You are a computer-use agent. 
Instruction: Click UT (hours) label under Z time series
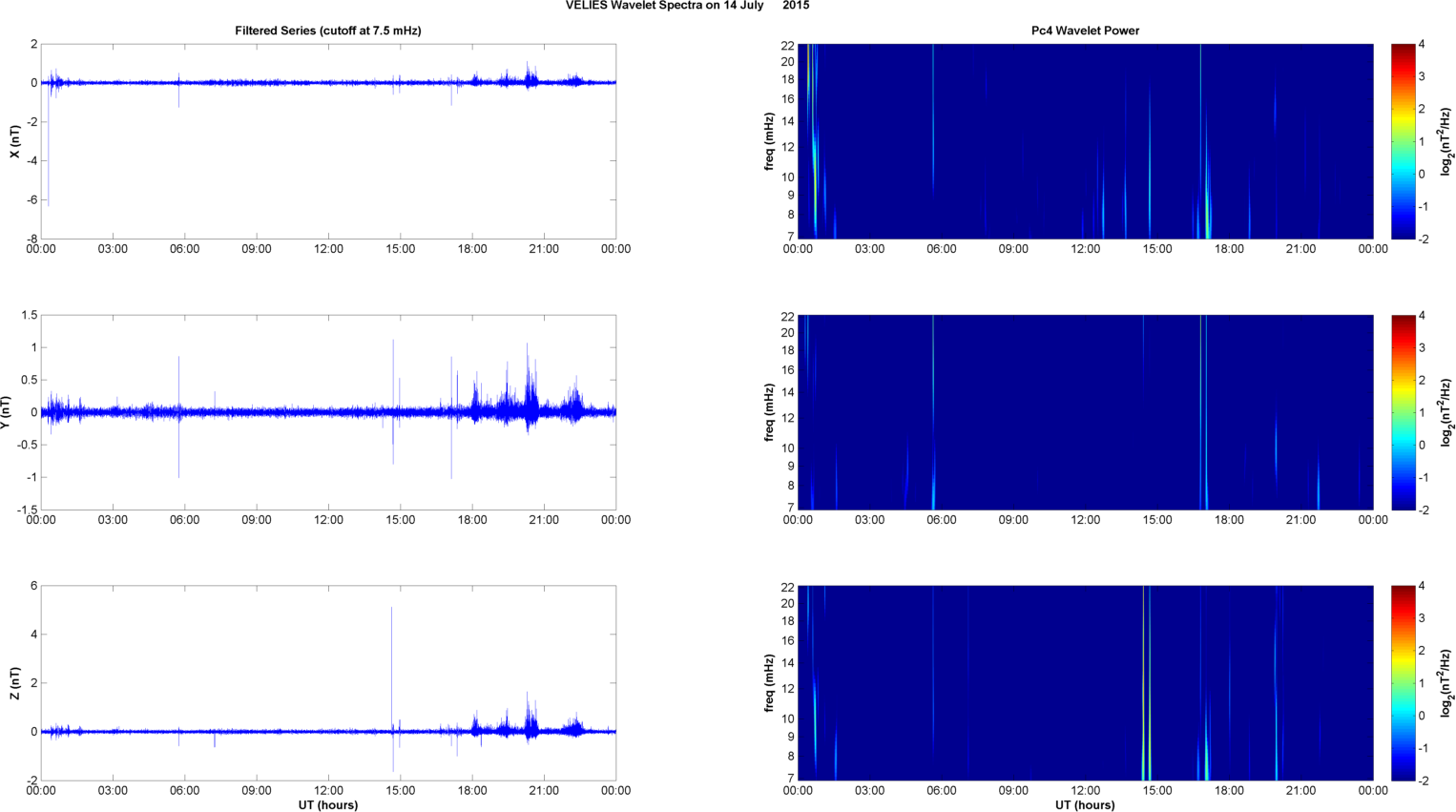pyautogui.click(x=328, y=805)
